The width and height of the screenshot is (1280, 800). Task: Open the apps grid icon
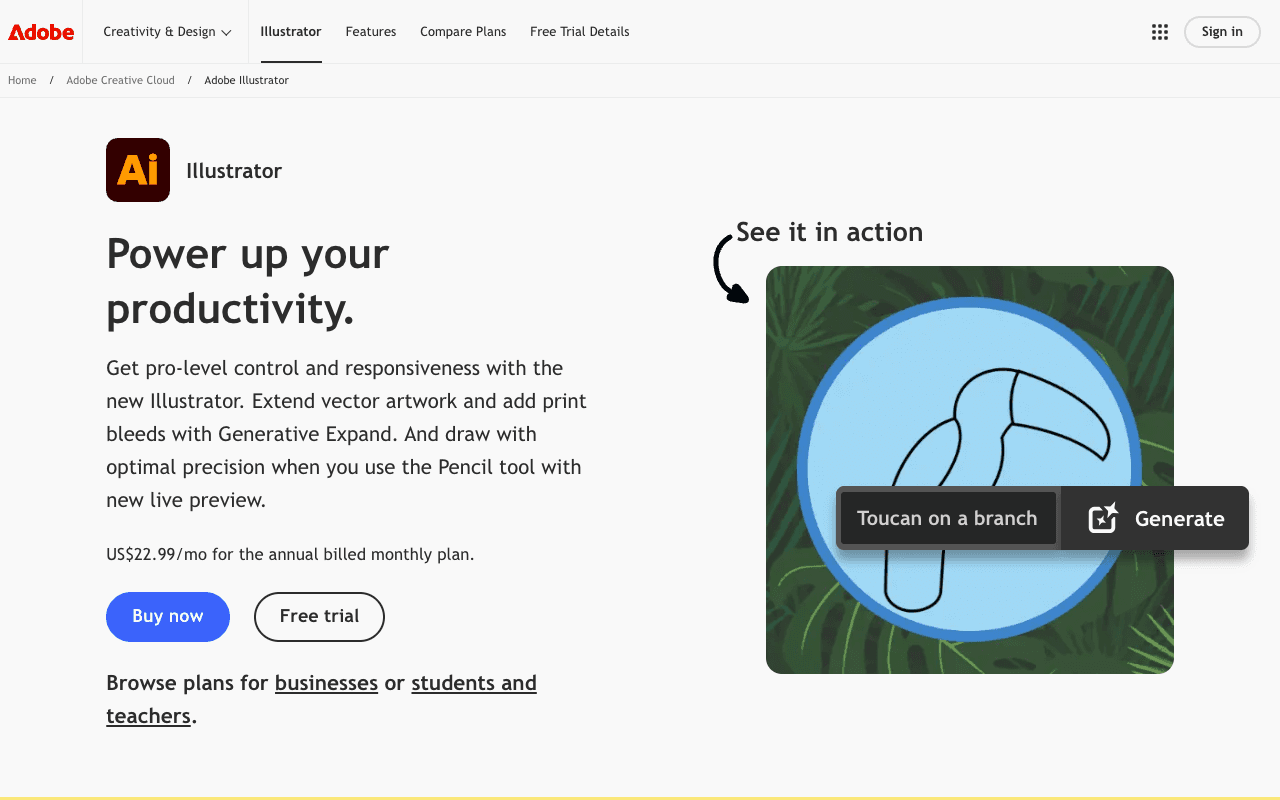coord(1160,32)
